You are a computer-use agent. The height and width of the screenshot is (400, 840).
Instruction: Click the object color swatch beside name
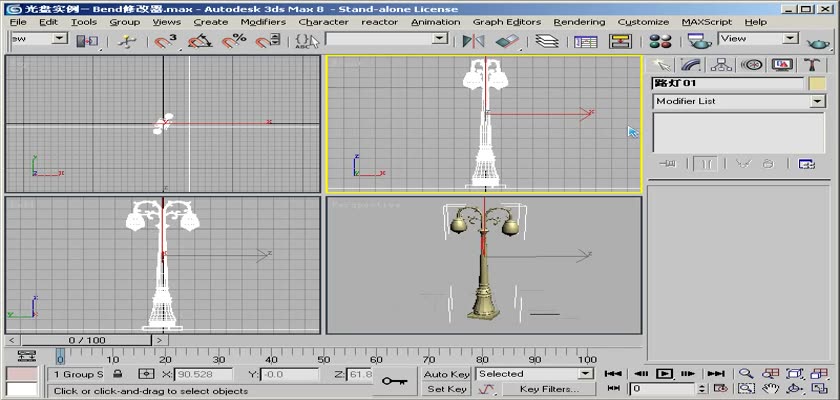point(817,83)
